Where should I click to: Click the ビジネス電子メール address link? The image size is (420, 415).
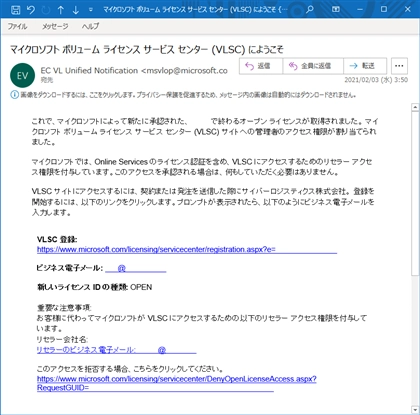pyautogui.click(x=136, y=268)
